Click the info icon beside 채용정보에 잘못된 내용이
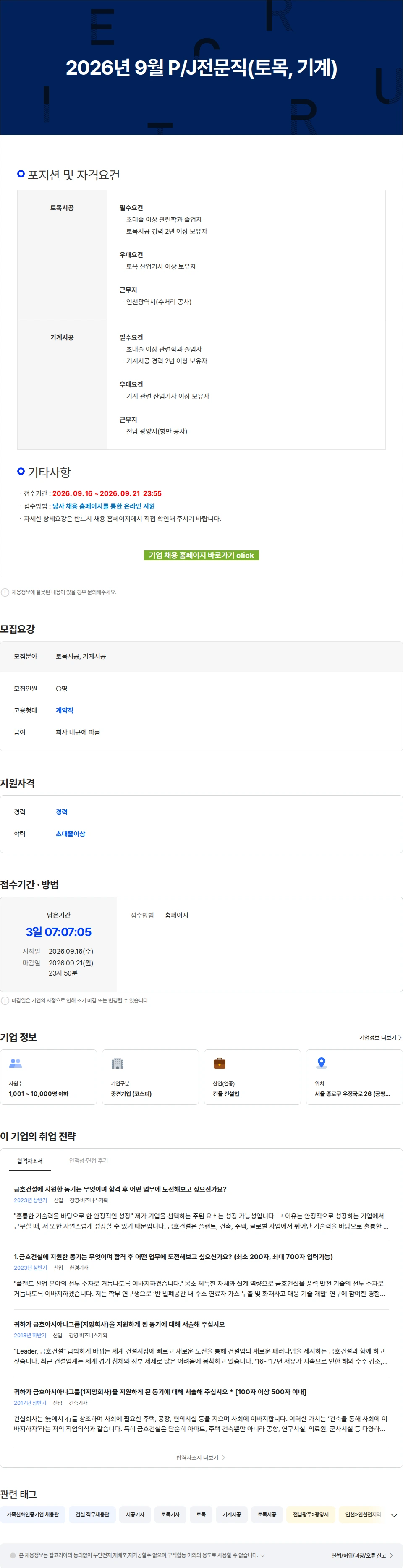This screenshot has width=403, height=1568. click(x=5, y=592)
